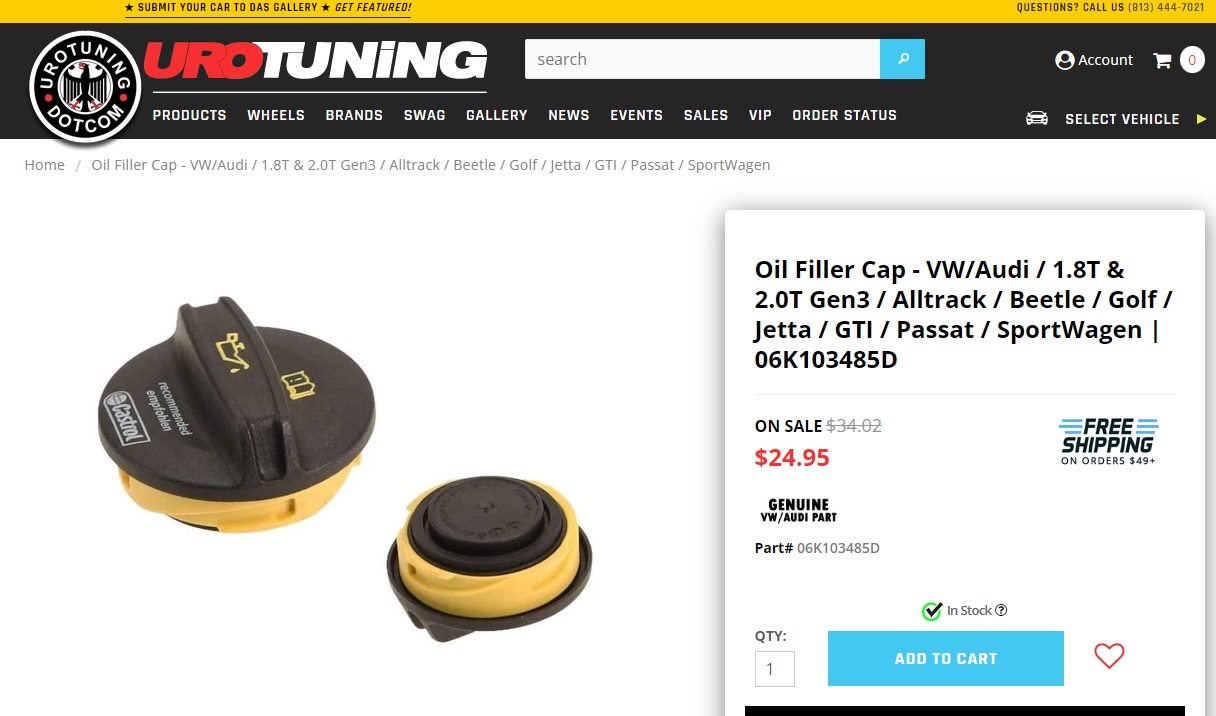1216x716 pixels.
Task: Click the UroTuning round eagle logo
Action: (83, 89)
